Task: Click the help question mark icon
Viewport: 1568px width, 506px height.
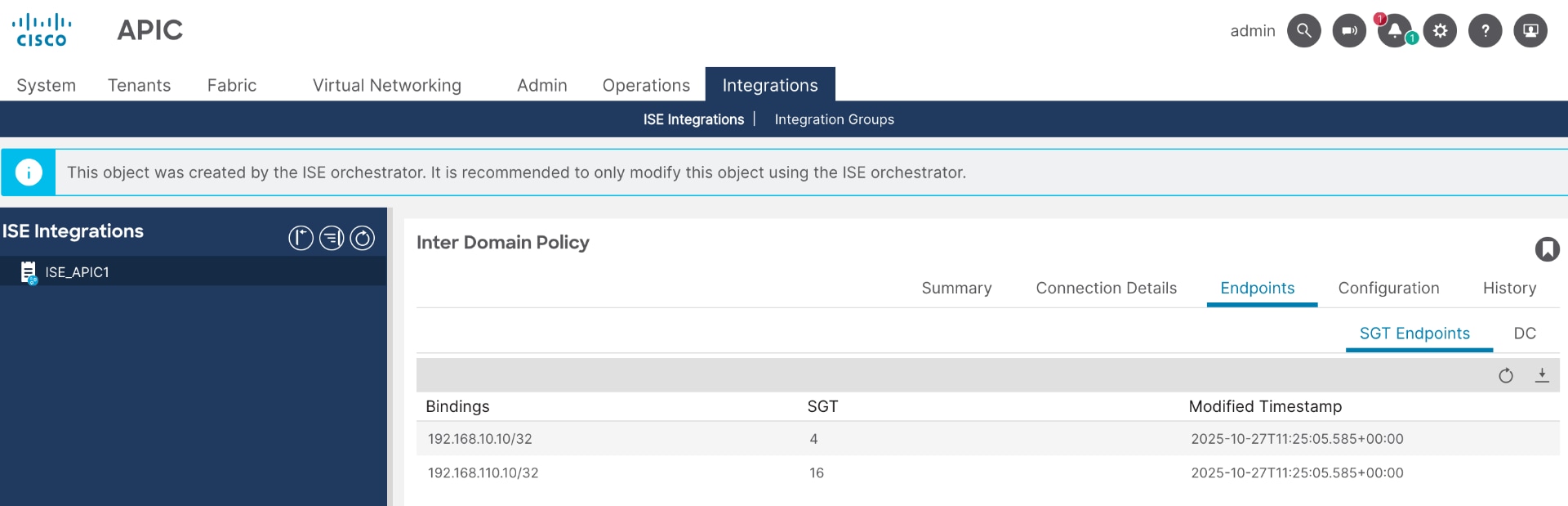Action: 1486,31
